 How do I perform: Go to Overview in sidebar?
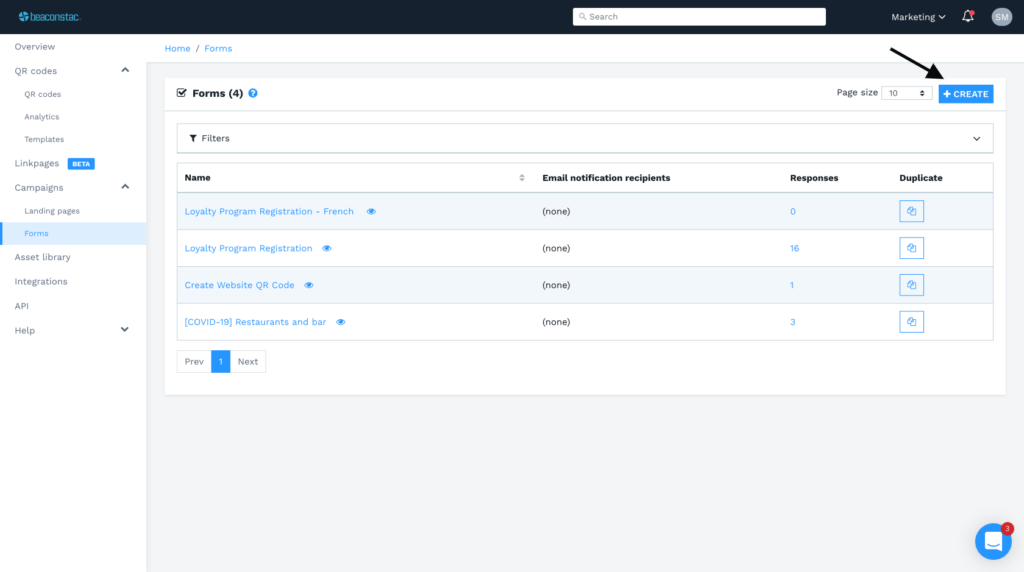[x=35, y=47]
